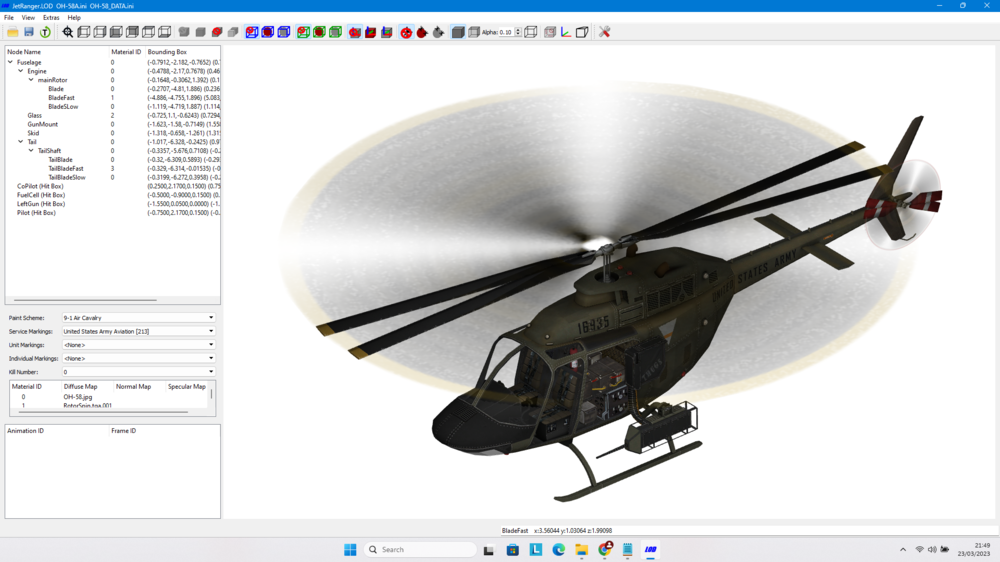
Task: Open the wrench and screwdriver settings icon
Action: coord(604,32)
